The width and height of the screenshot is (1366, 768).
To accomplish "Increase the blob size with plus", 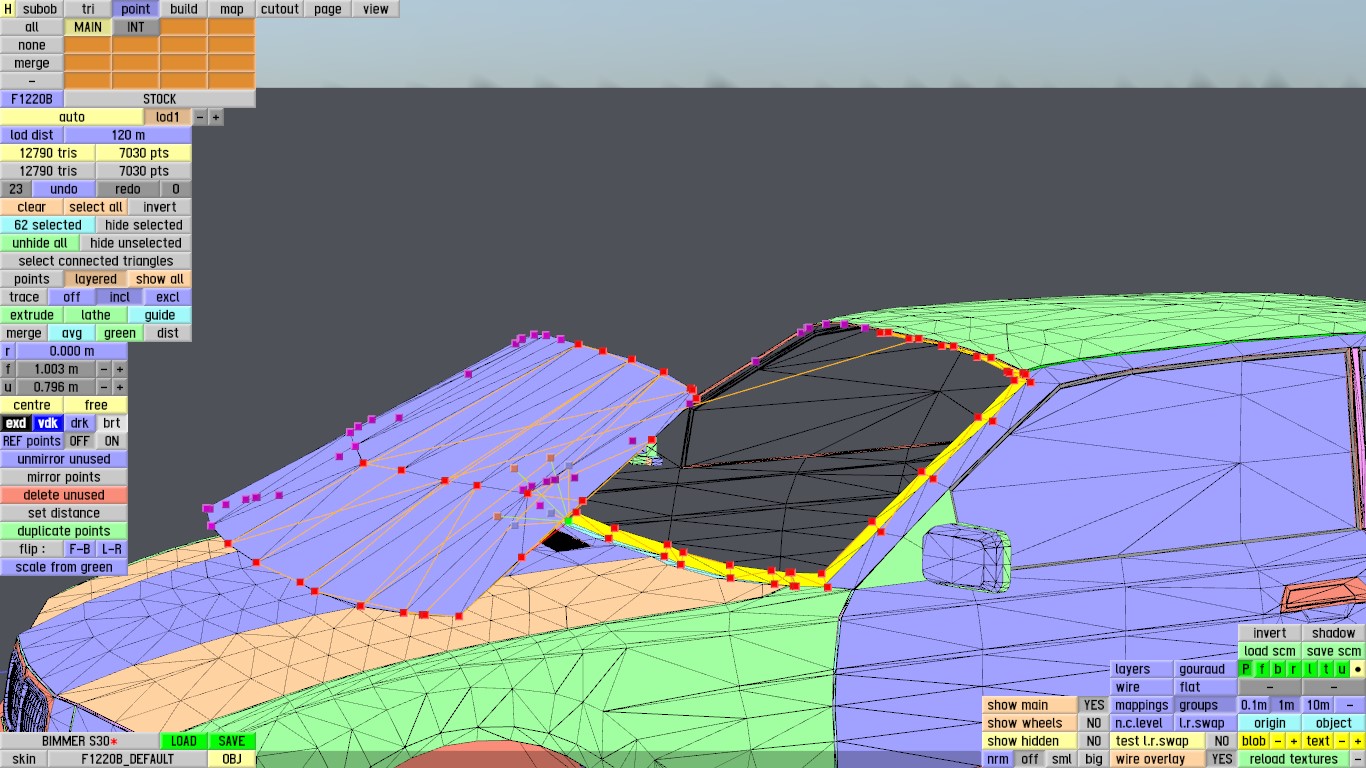I will coord(1293,741).
